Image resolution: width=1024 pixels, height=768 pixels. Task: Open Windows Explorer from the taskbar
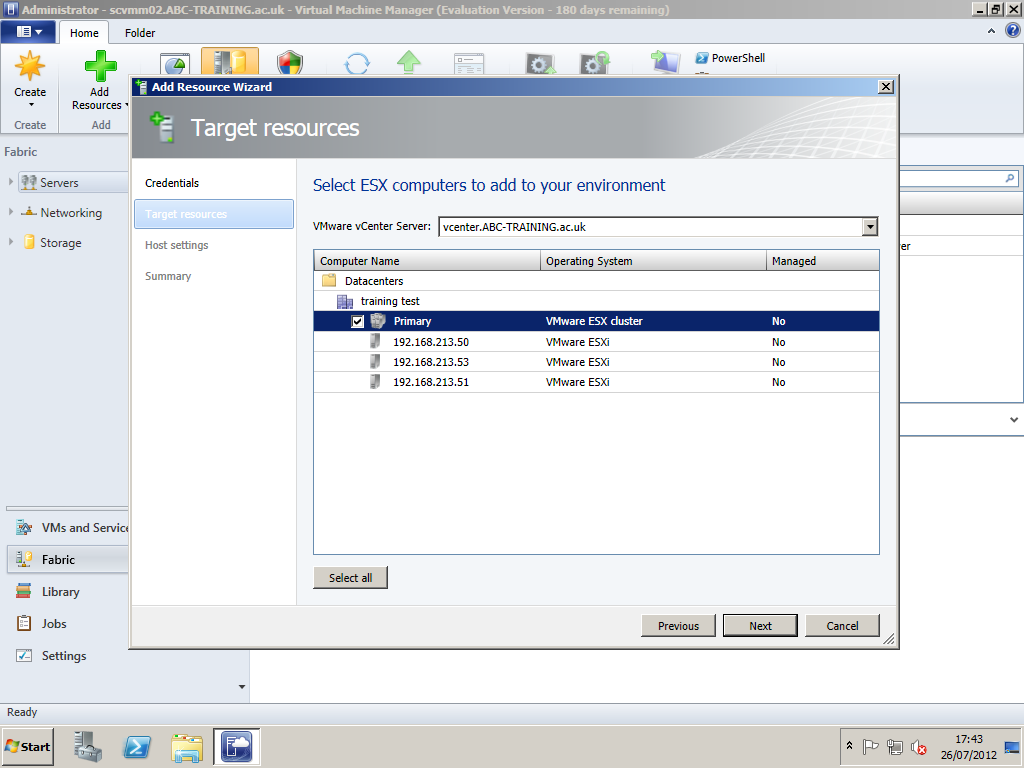[x=187, y=747]
